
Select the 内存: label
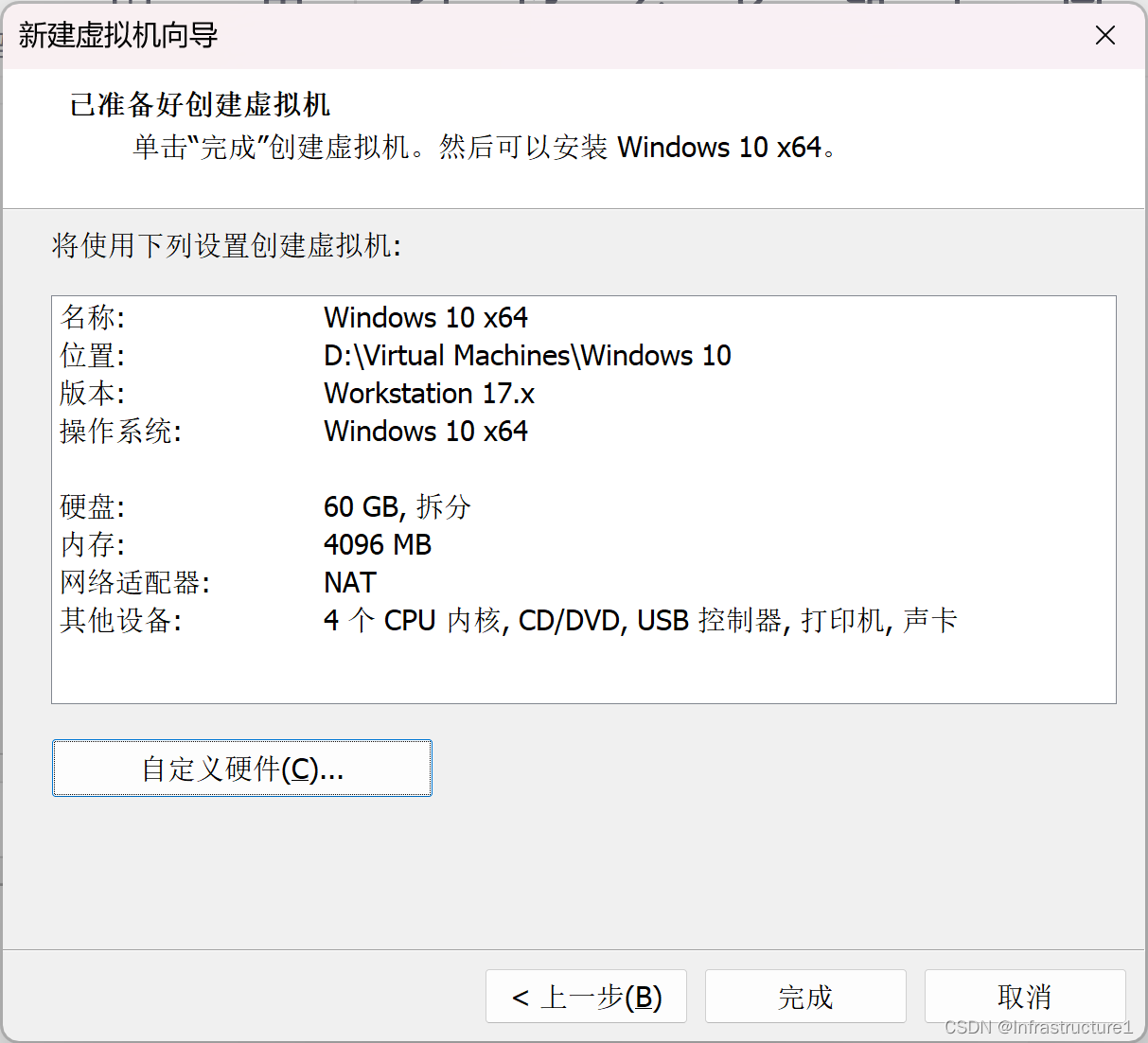pos(92,544)
